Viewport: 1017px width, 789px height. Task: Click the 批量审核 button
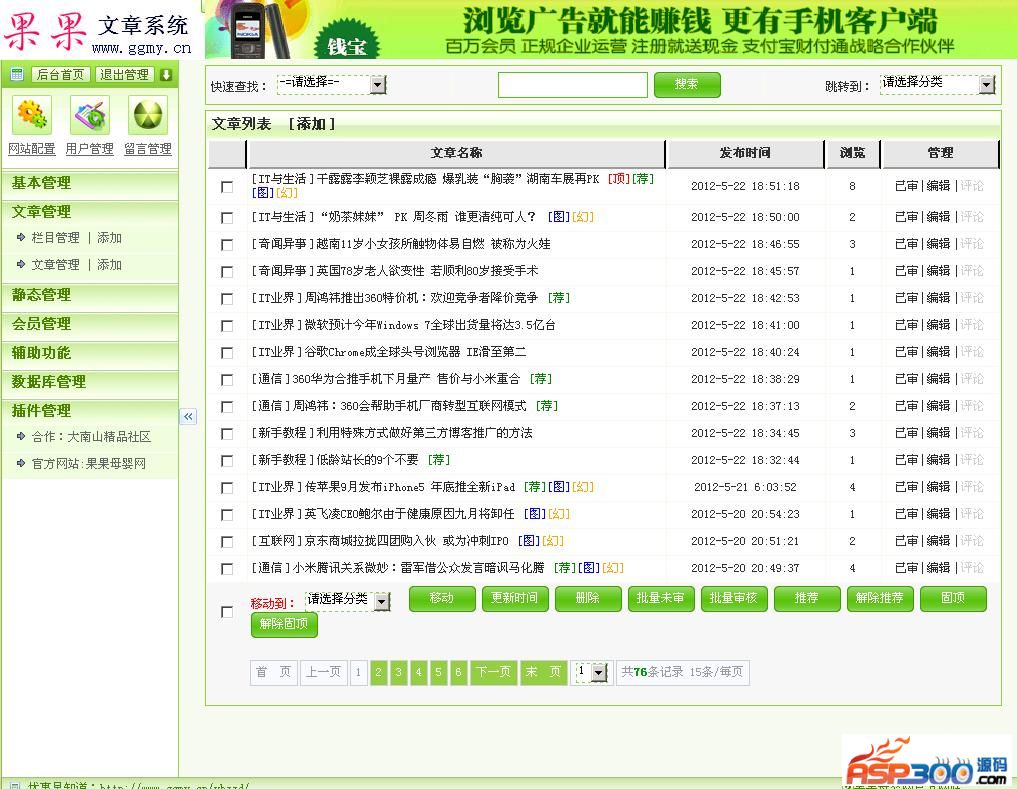pos(734,598)
